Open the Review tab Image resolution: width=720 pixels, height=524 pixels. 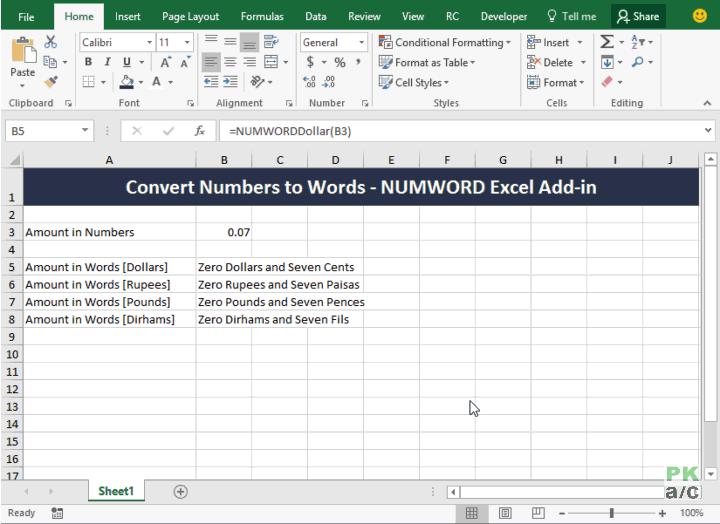(x=364, y=17)
